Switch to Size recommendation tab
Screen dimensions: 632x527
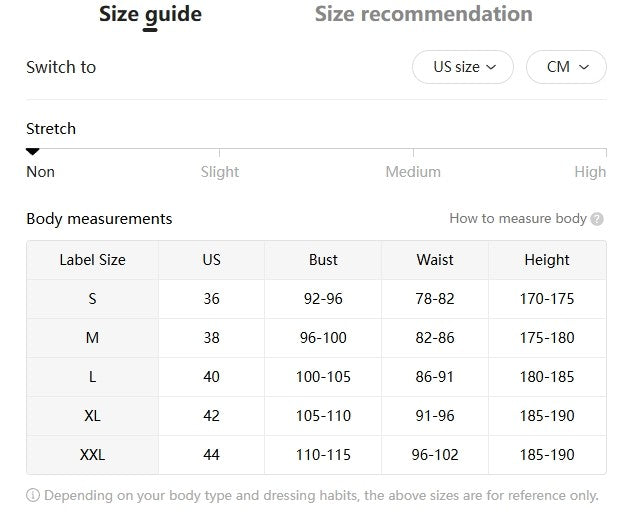[423, 14]
